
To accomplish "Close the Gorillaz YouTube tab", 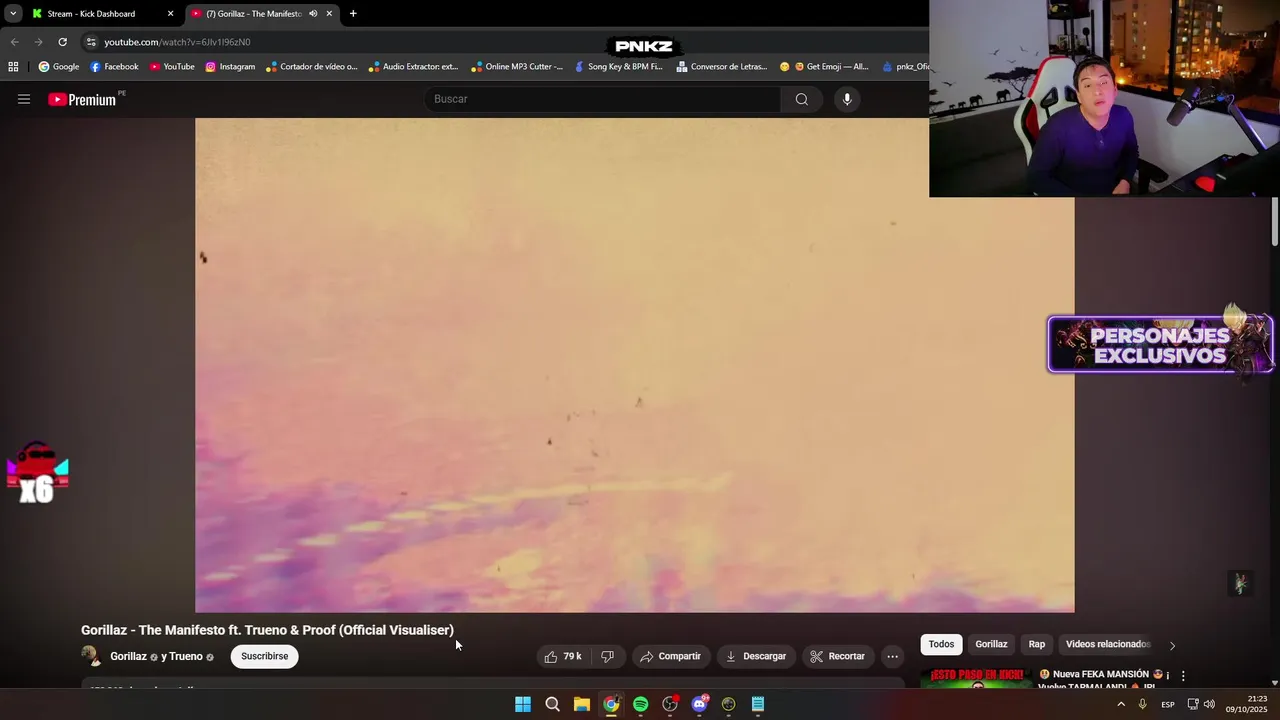I will point(329,14).
